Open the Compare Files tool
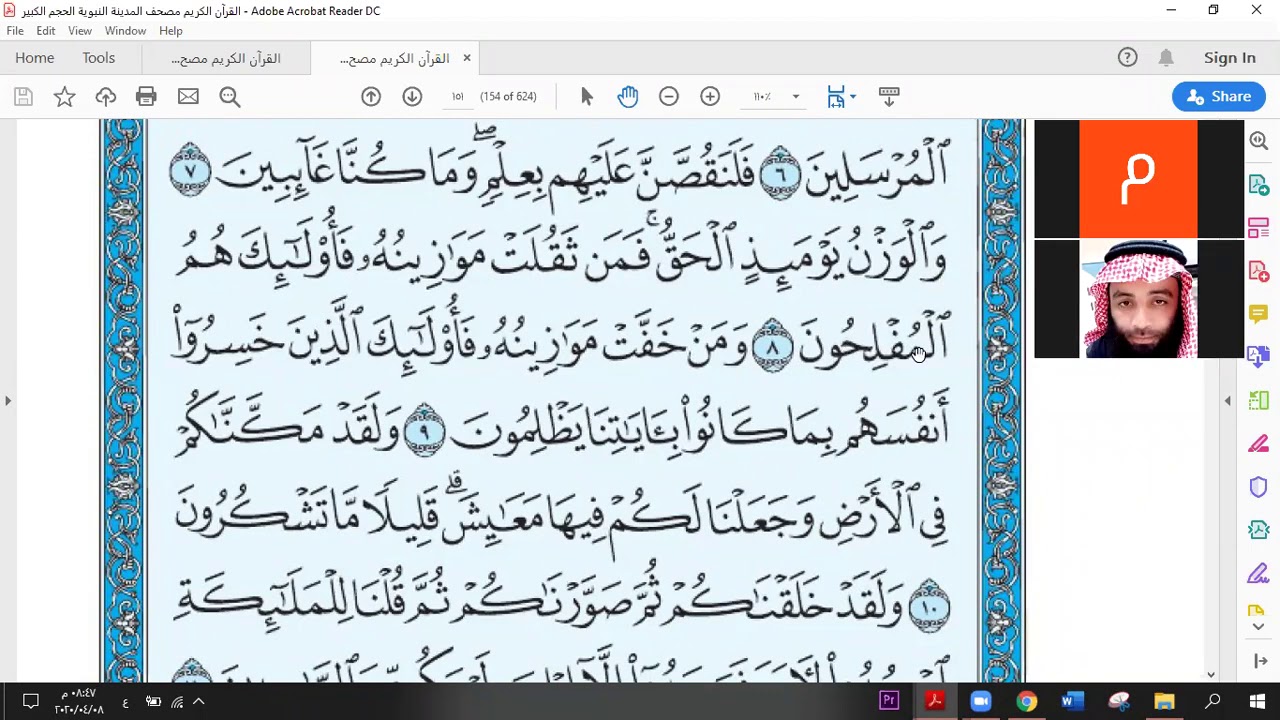1280x720 pixels. click(x=1259, y=400)
